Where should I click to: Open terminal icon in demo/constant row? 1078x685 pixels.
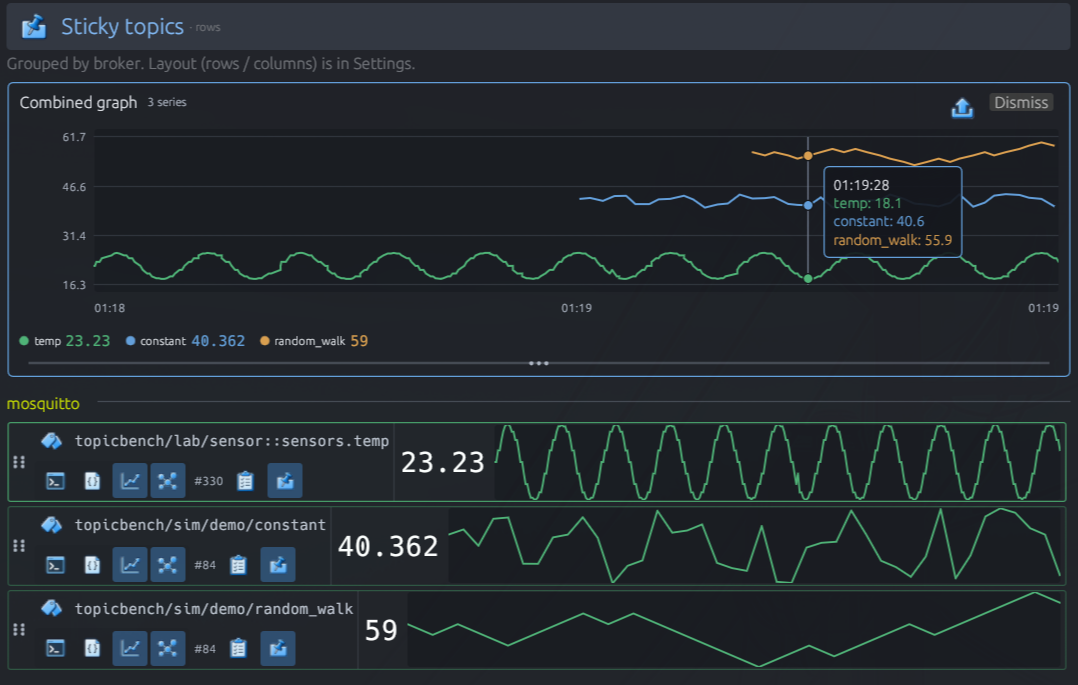coord(55,565)
